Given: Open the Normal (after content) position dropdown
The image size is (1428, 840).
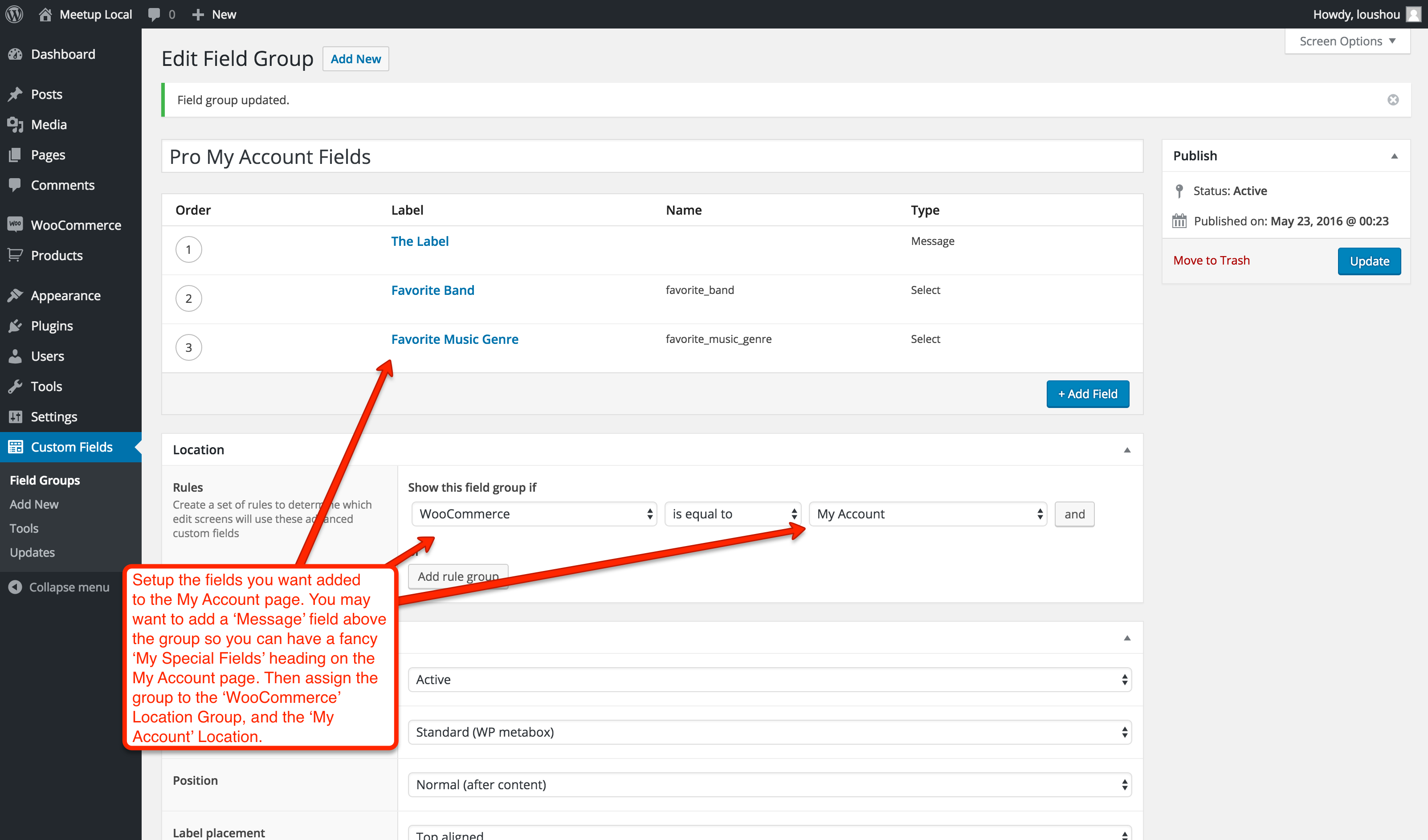Looking at the screenshot, I should [x=770, y=785].
